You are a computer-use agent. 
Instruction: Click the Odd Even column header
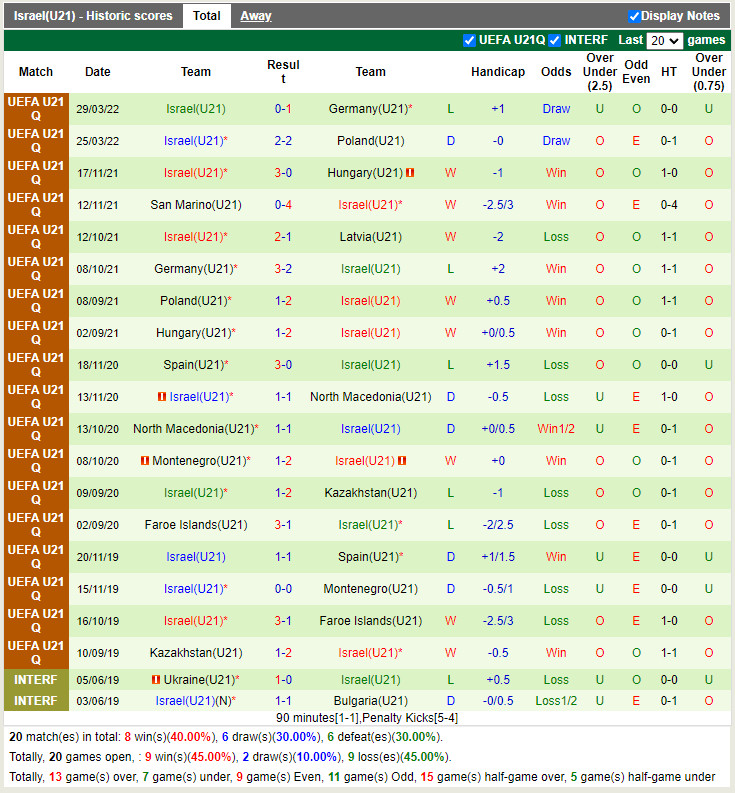point(636,72)
